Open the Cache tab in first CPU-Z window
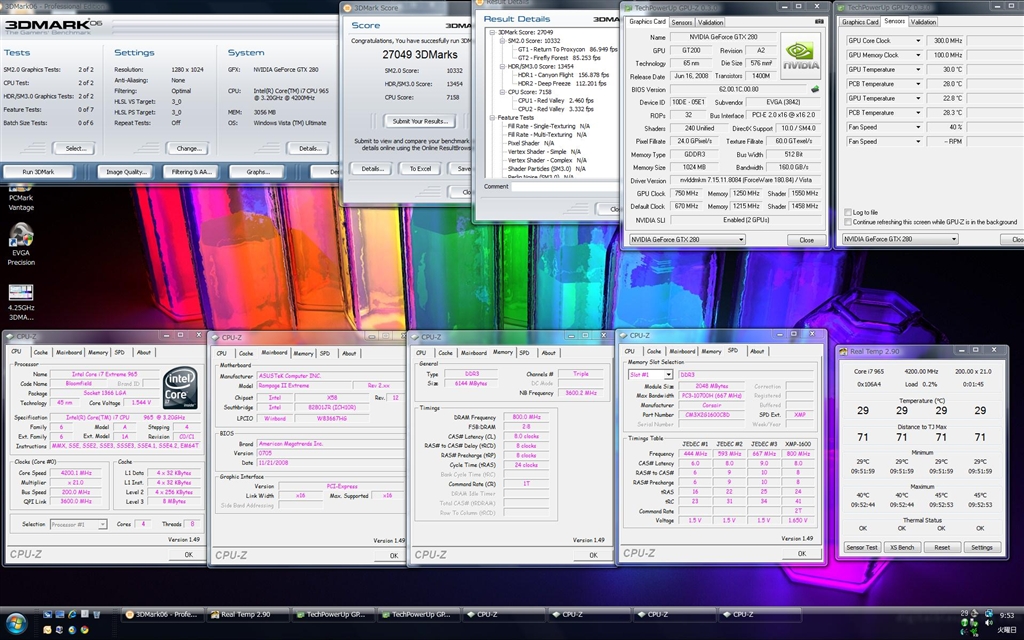This screenshot has width=1024, height=640. 40,352
